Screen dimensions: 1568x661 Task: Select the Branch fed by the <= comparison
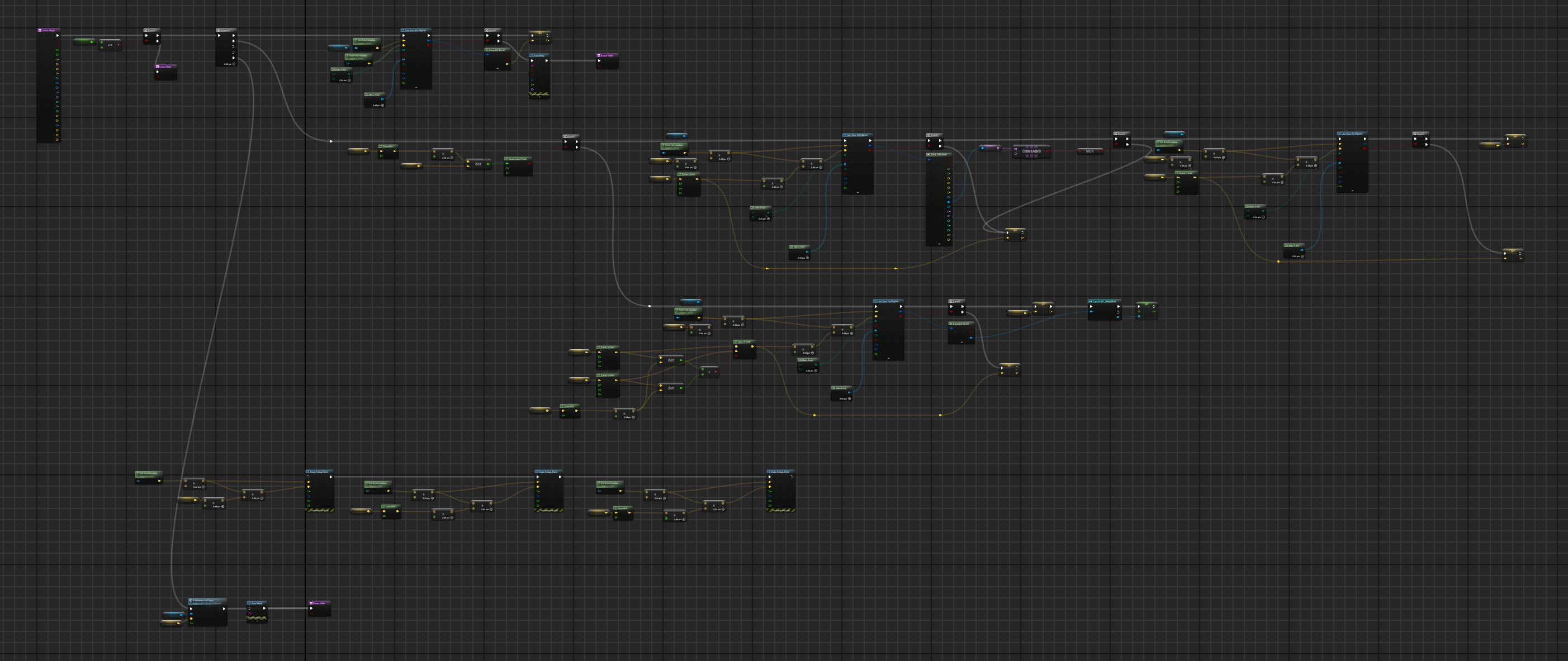coord(152,36)
